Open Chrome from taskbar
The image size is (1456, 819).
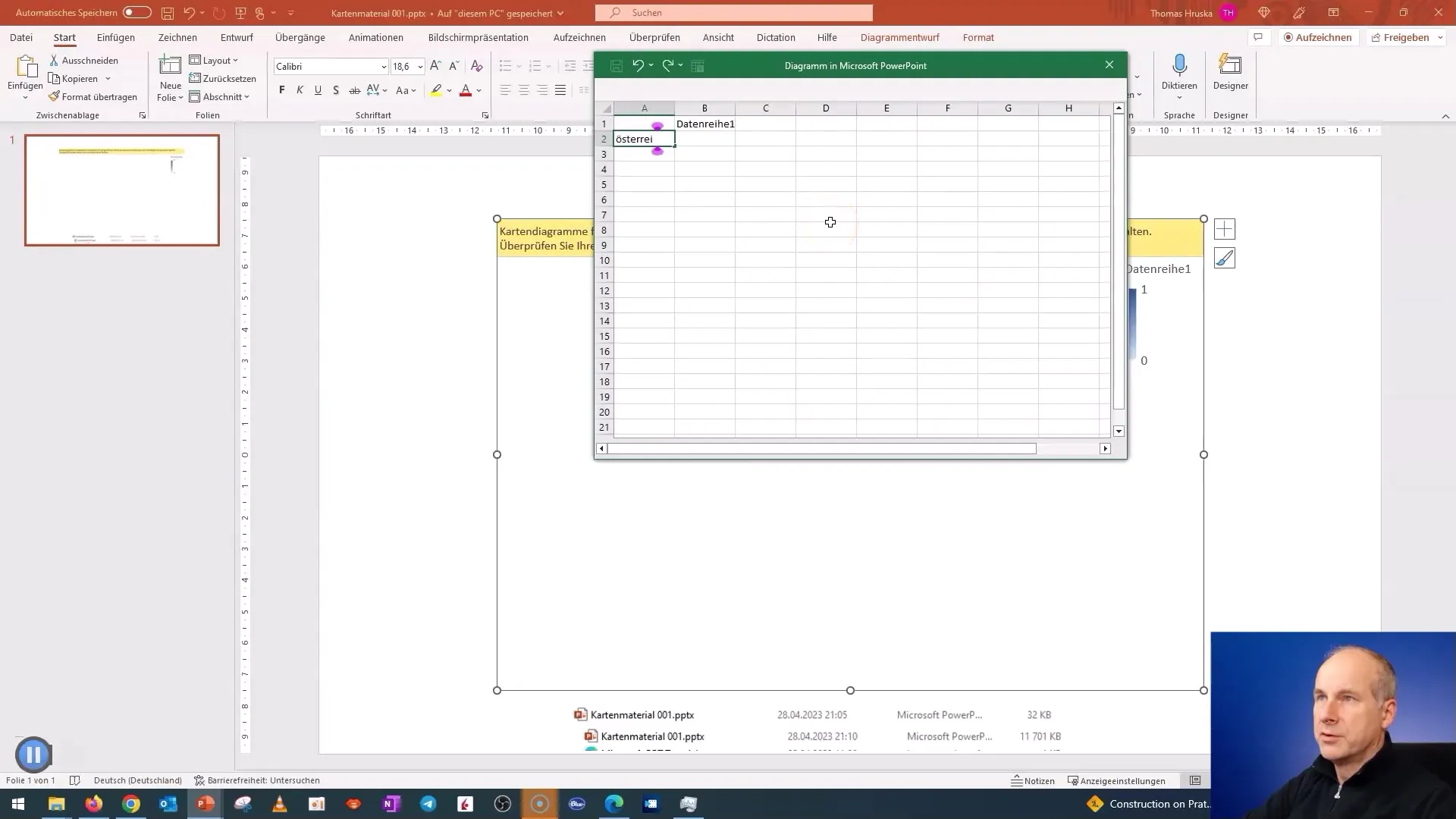click(131, 804)
